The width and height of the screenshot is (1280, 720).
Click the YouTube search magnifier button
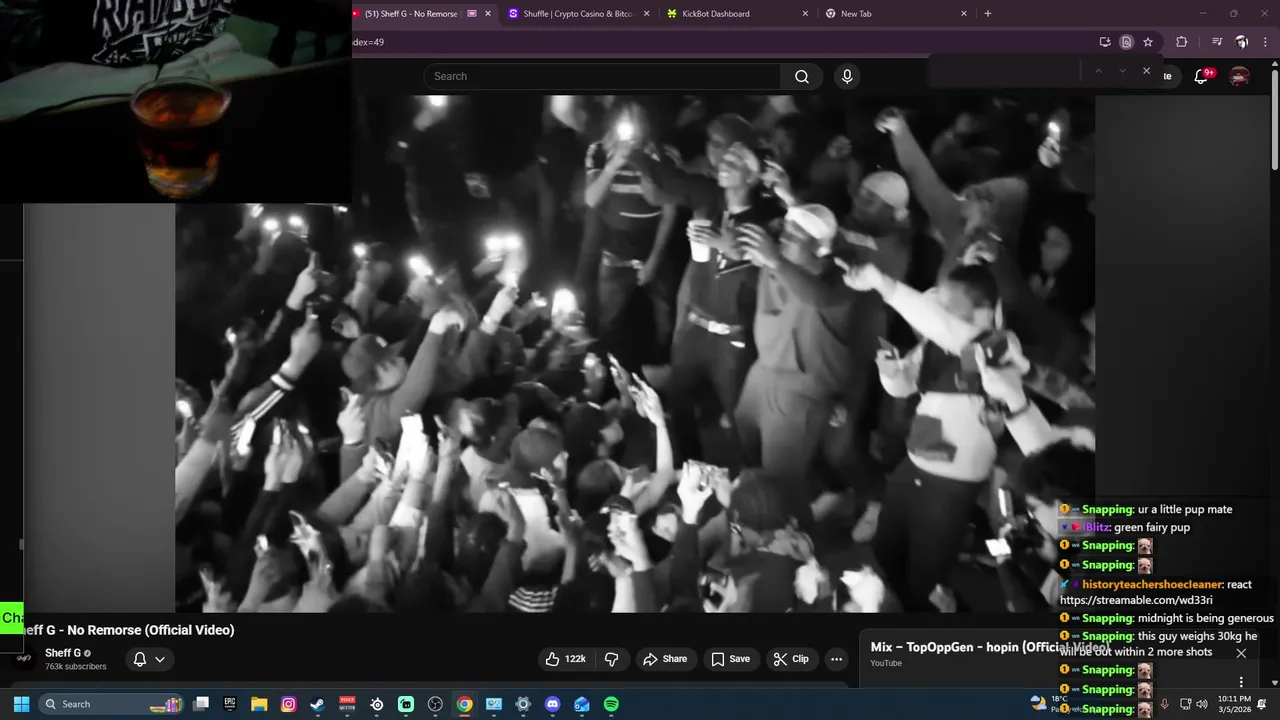pyautogui.click(x=802, y=76)
